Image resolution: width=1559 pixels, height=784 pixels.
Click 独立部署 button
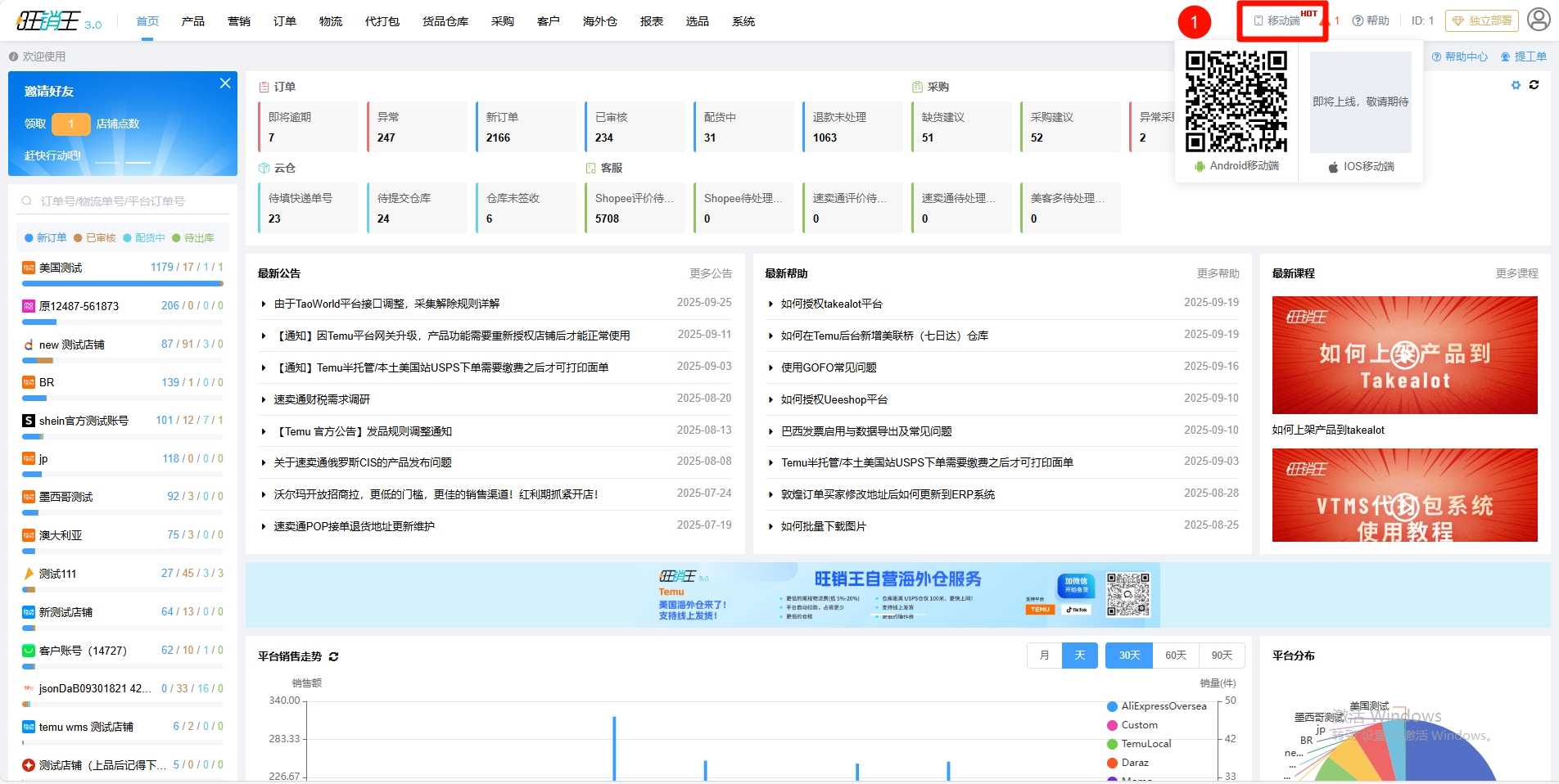point(1482,20)
